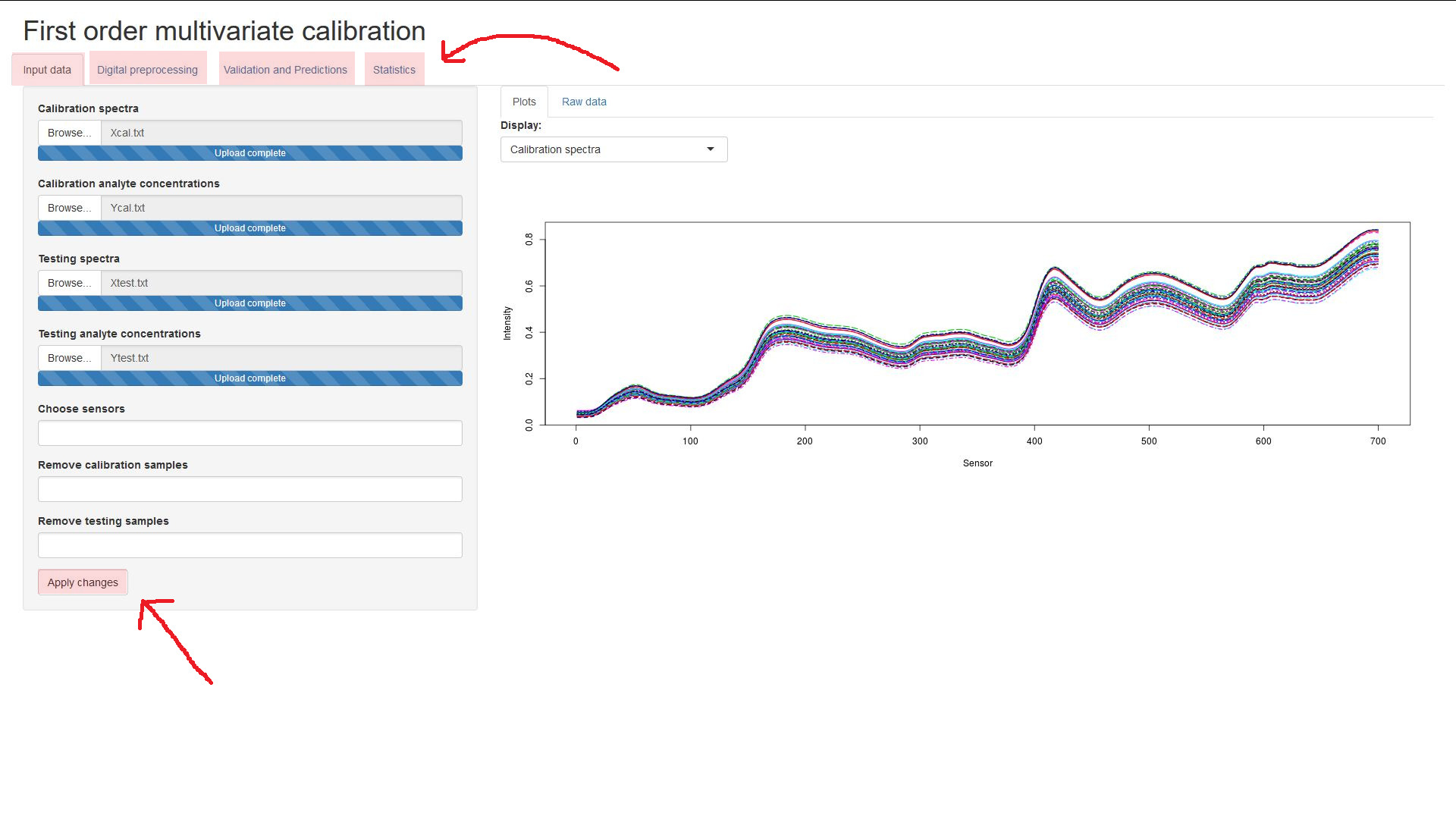Viewport: 1456px width, 819px height.
Task: Switch to Raw data sub-tab
Action: [584, 102]
